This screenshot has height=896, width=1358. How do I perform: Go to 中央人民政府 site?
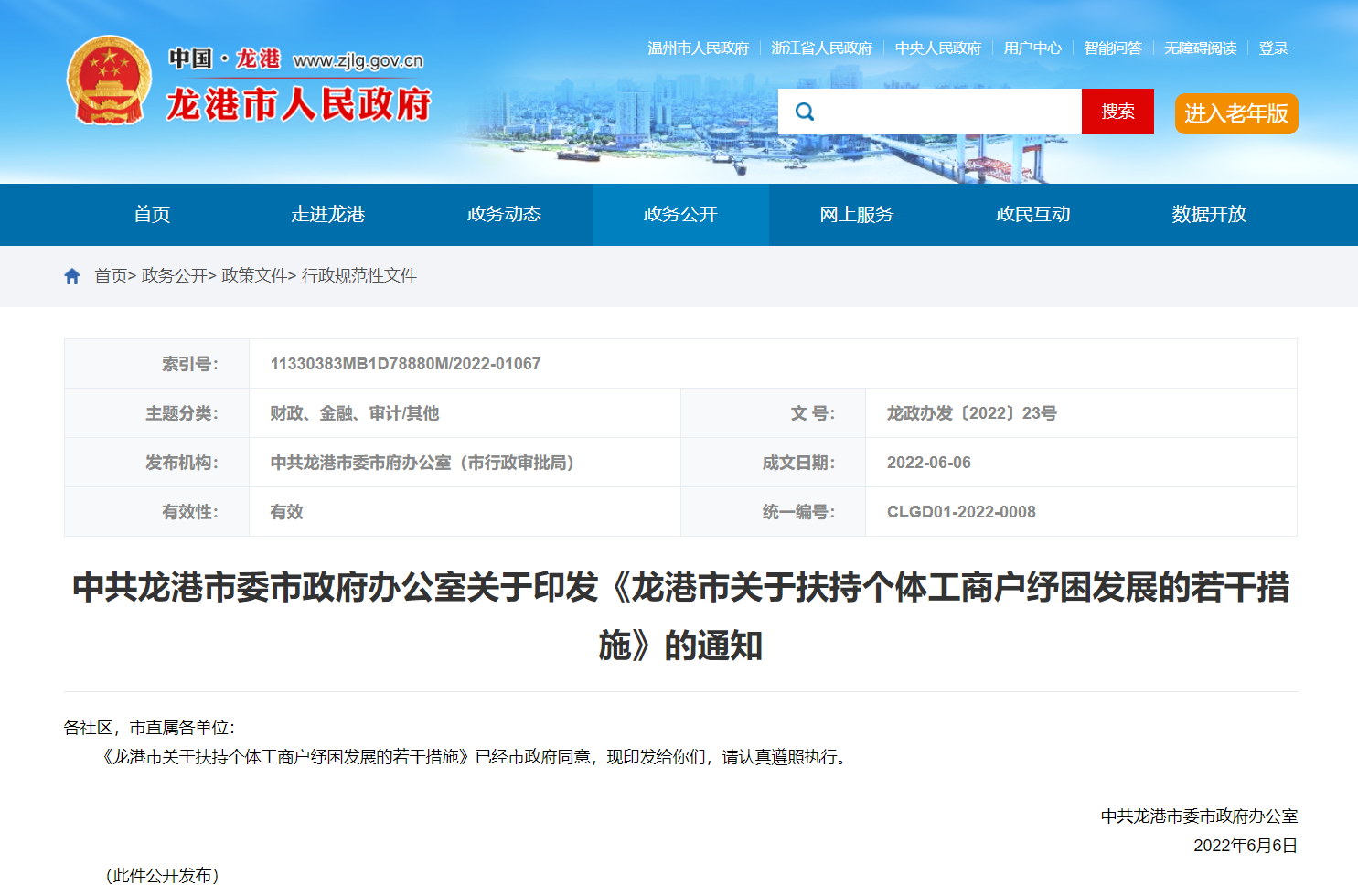(x=937, y=48)
